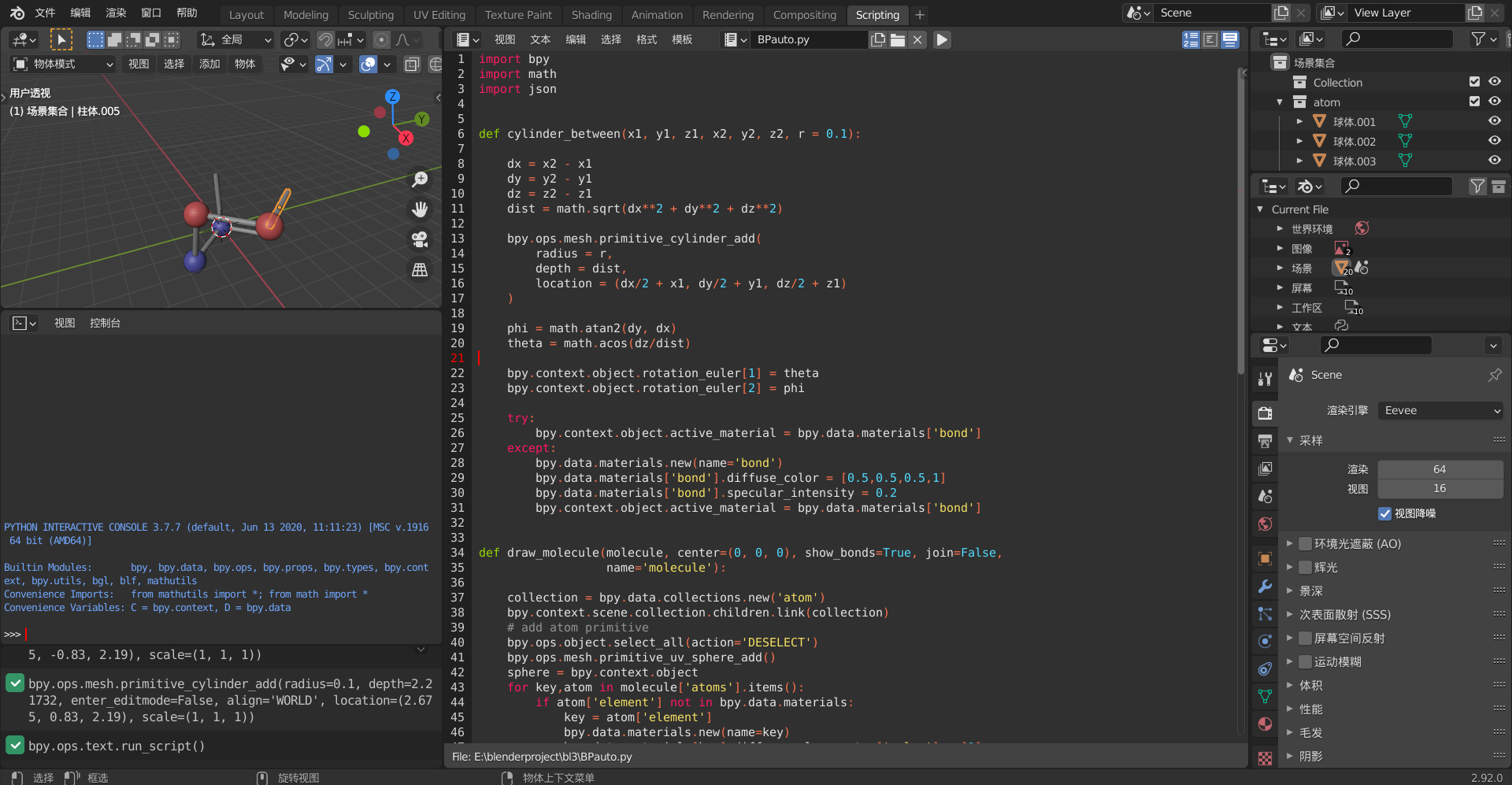
Task: Hide the atom collection with its eye icon
Action: [x=1495, y=101]
